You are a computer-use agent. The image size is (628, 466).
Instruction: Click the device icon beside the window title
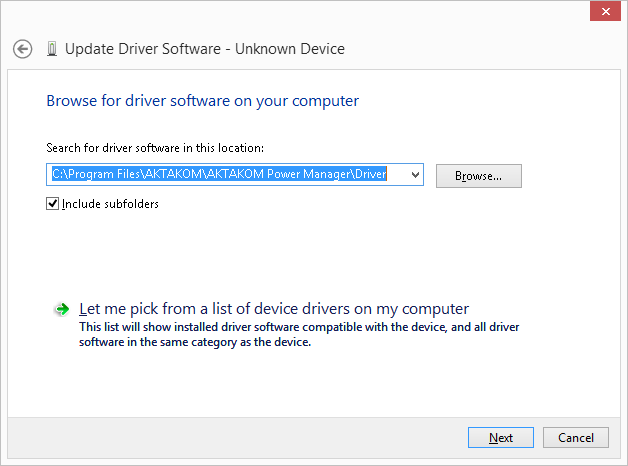click(x=52, y=49)
